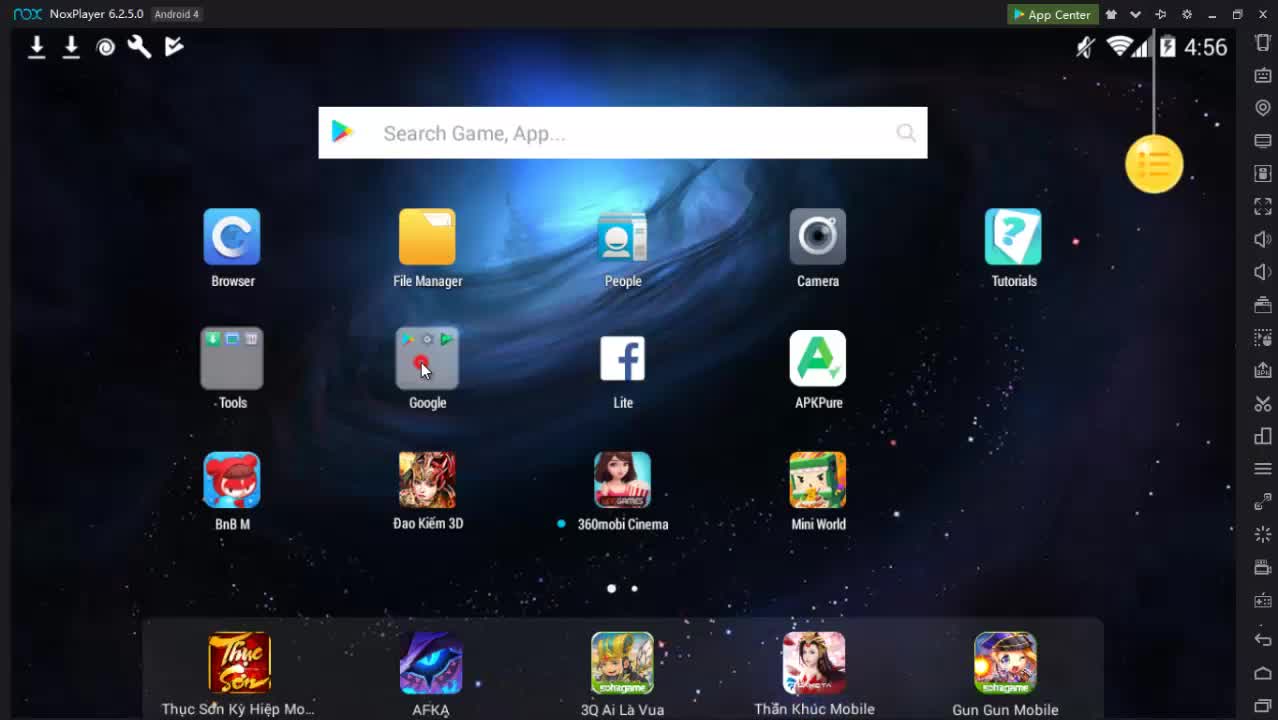Image resolution: width=1278 pixels, height=720 pixels.
Task: Open gamepad controller settings in sidebar
Action: pos(1263,600)
